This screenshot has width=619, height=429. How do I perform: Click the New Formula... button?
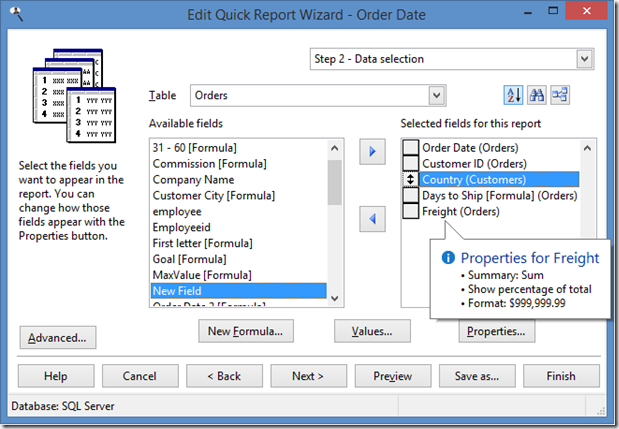[246, 331]
